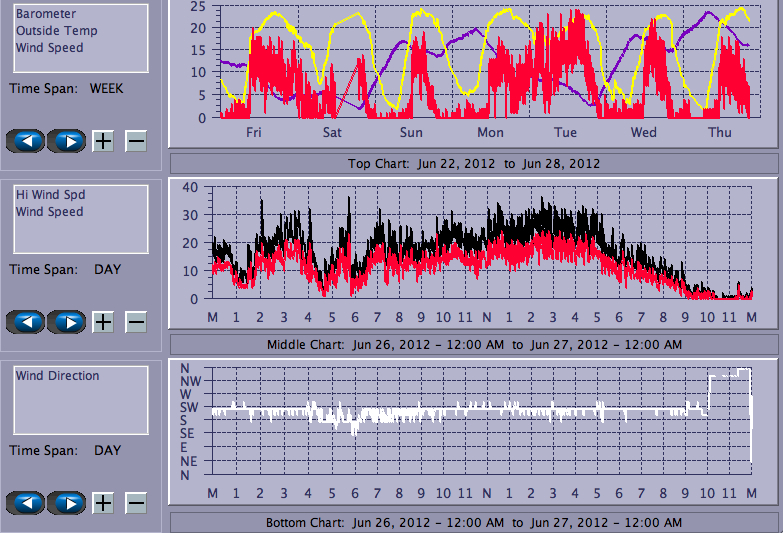Select Outside Temp in the top chart list
Viewport: 783px width, 533px height.
(x=55, y=31)
